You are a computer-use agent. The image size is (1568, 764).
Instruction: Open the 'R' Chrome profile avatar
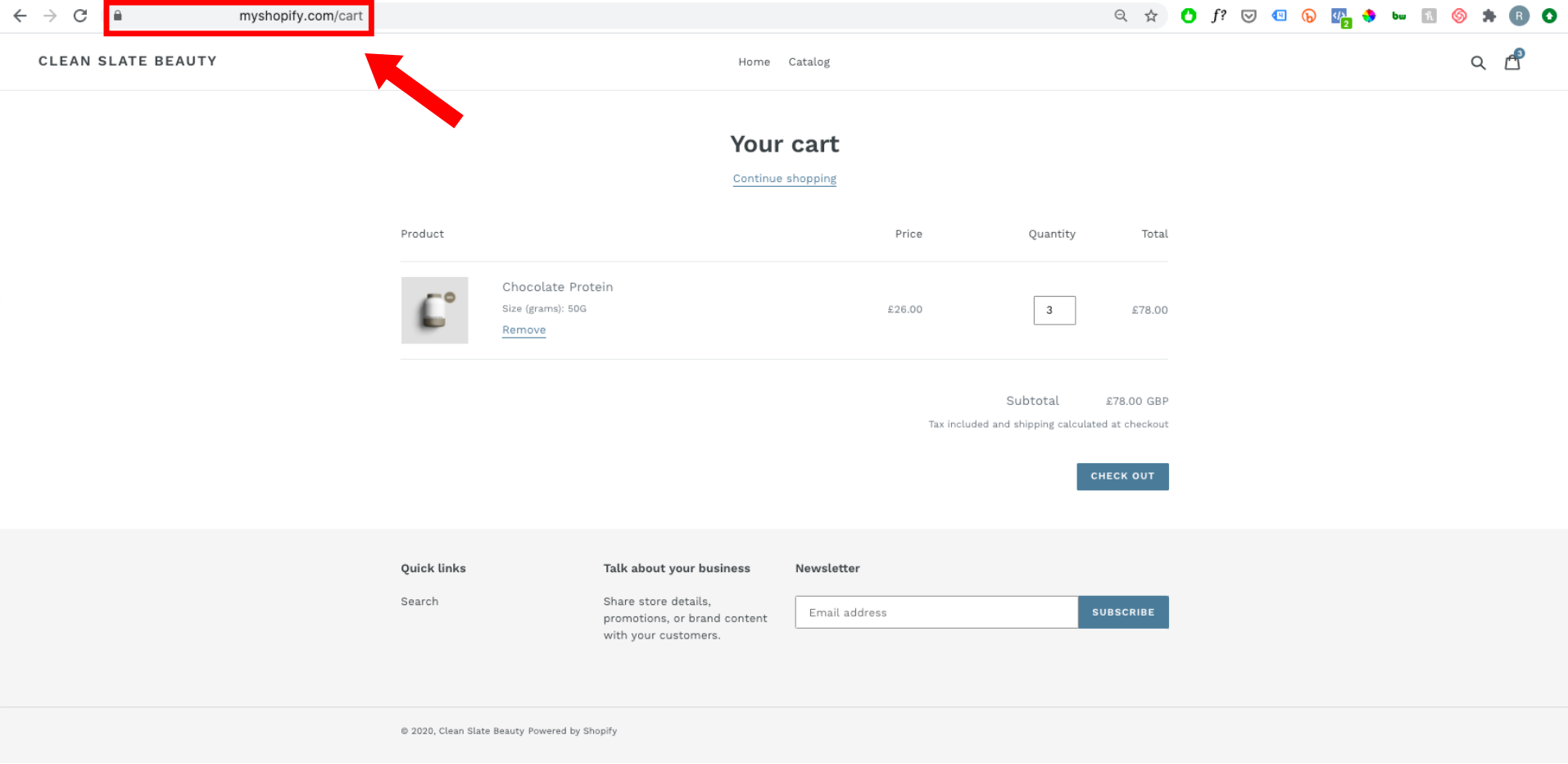[1520, 16]
